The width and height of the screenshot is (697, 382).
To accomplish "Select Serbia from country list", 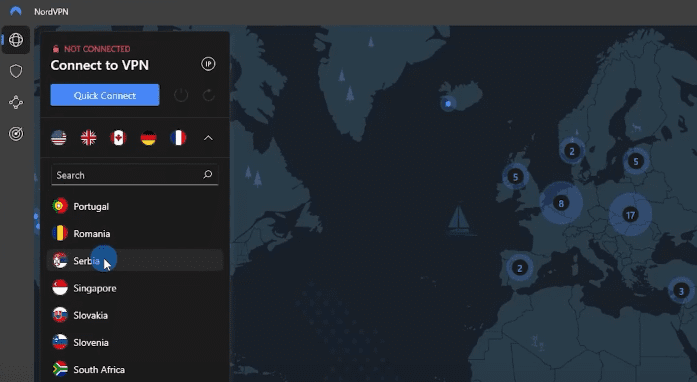I will tap(135, 261).
